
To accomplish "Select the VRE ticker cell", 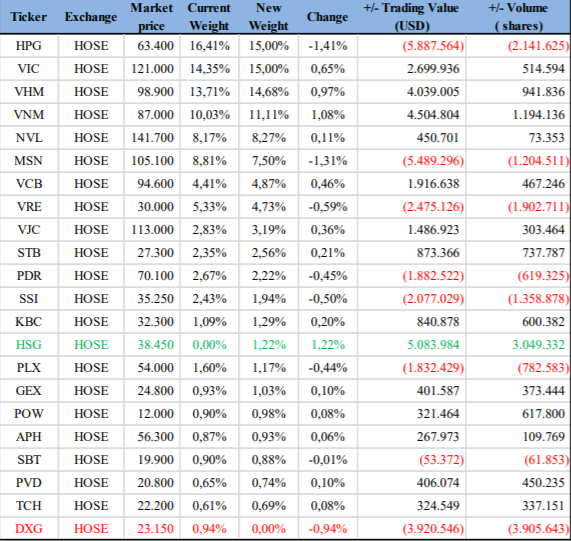I will 29,207.
